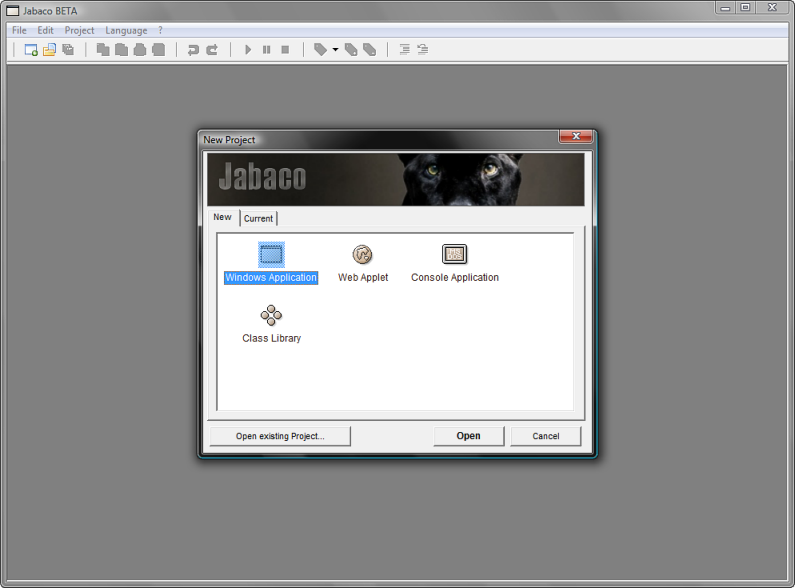Switch to the New tab
This screenshot has width=795, height=588.
tap(223, 217)
